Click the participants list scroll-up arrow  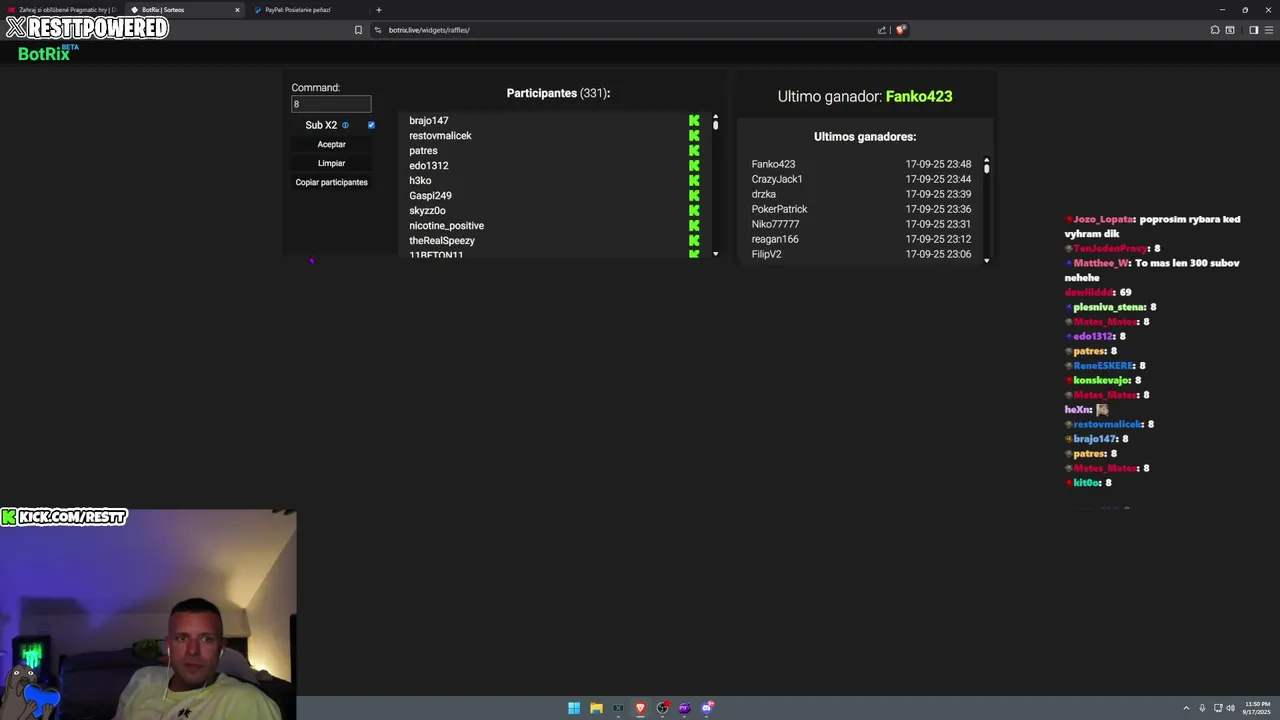(x=715, y=117)
